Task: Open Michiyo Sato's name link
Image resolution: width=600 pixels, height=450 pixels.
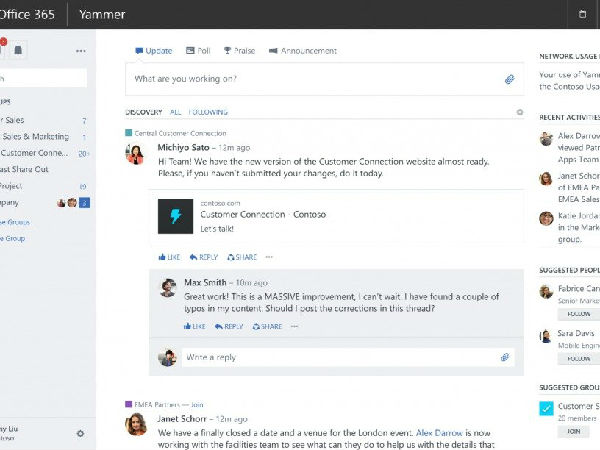Action: pyautogui.click(x=183, y=148)
